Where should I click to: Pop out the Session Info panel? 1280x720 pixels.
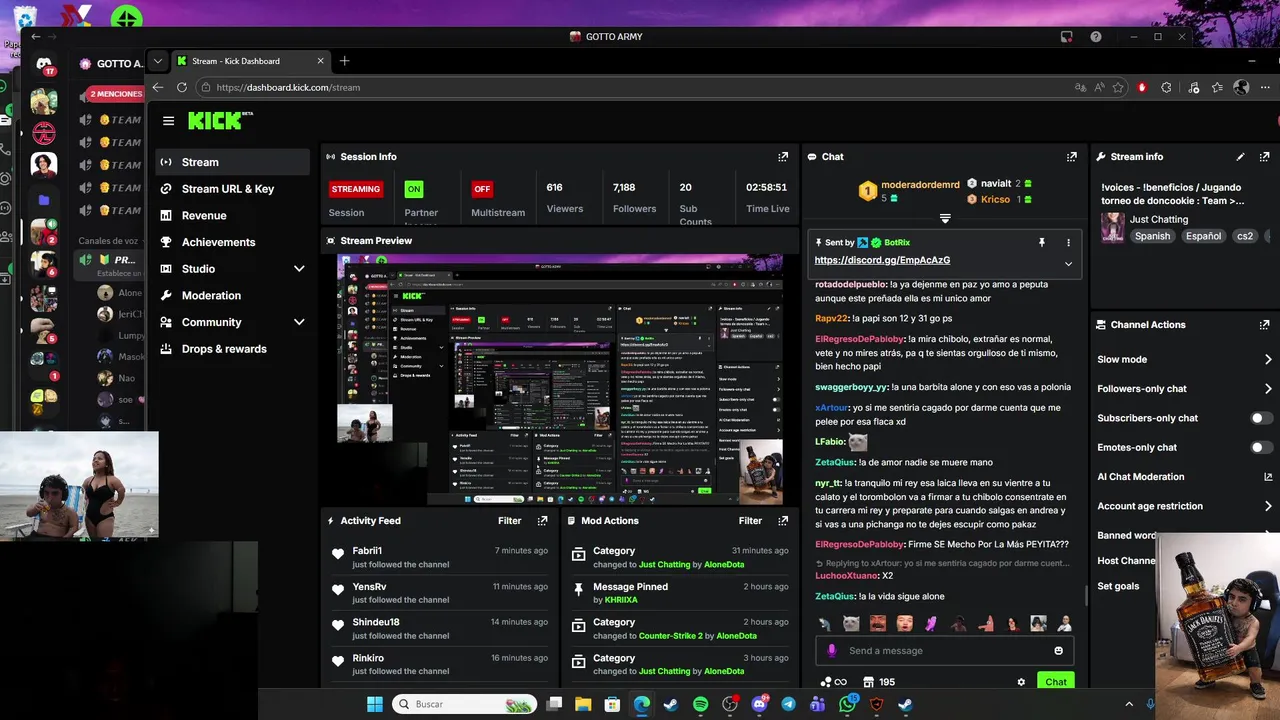783,157
